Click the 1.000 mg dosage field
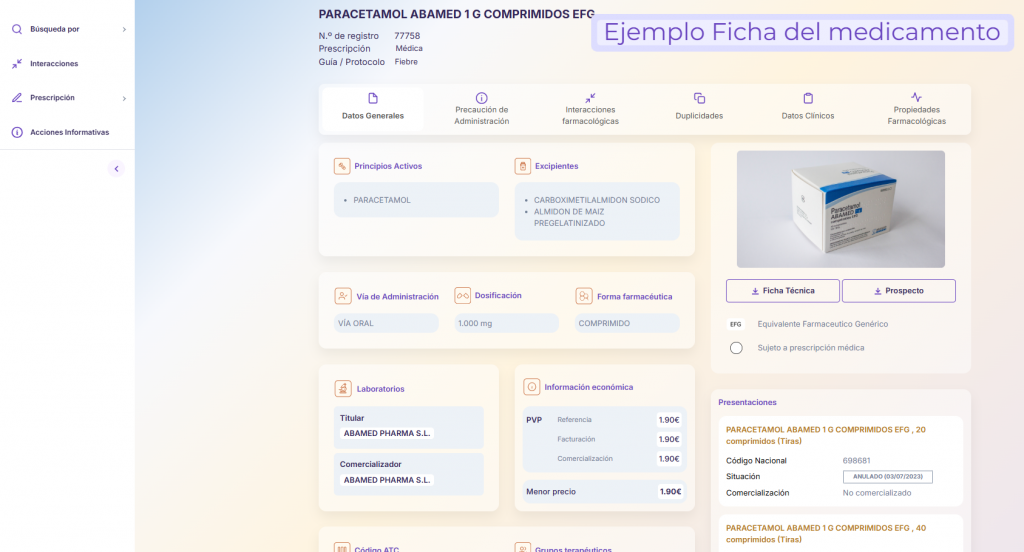 point(506,323)
